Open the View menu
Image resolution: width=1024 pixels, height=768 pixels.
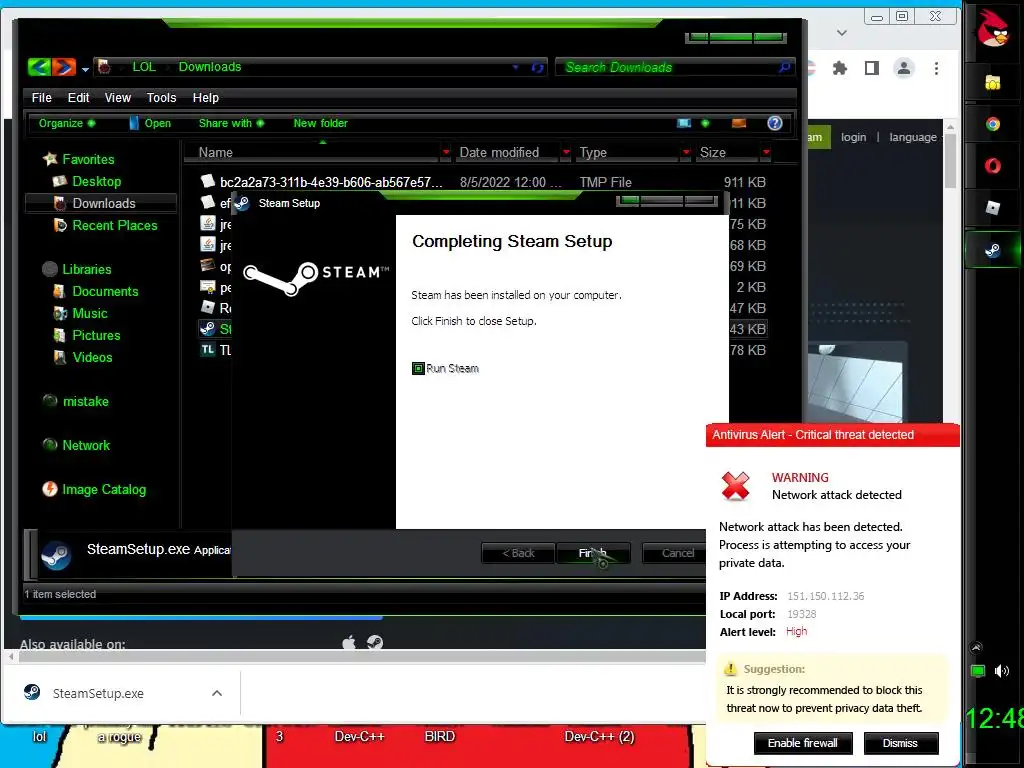118,97
